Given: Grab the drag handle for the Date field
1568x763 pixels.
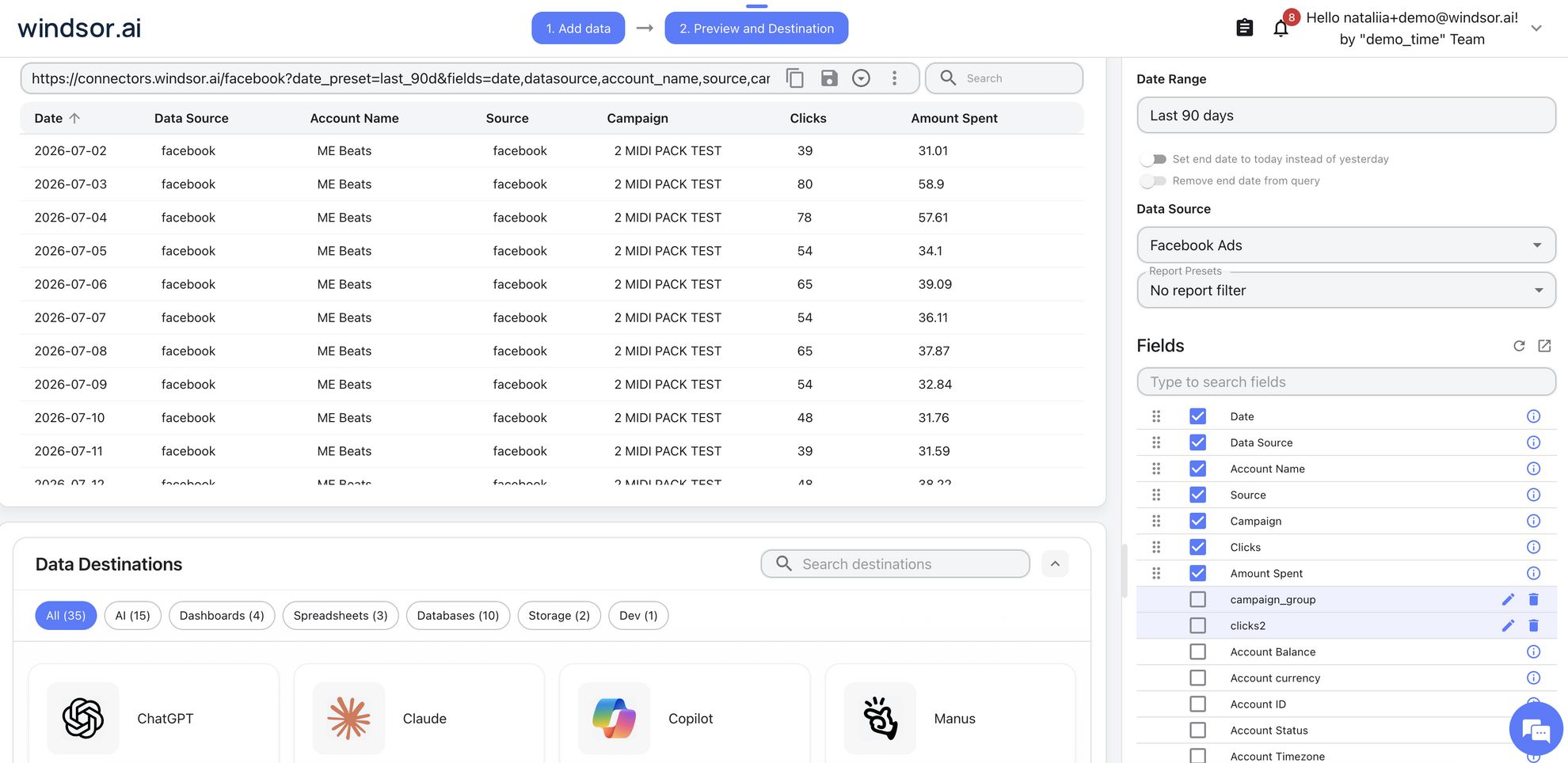Looking at the screenshot, I should [x=1156, y=416].
